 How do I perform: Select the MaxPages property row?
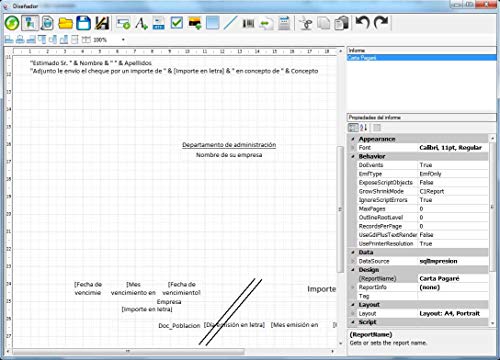(x=423, y=209)
